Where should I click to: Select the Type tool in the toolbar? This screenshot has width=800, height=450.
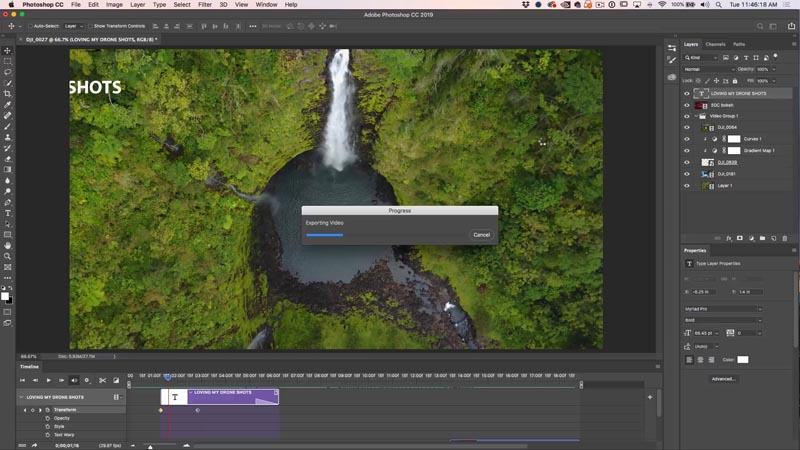(8, 213)
